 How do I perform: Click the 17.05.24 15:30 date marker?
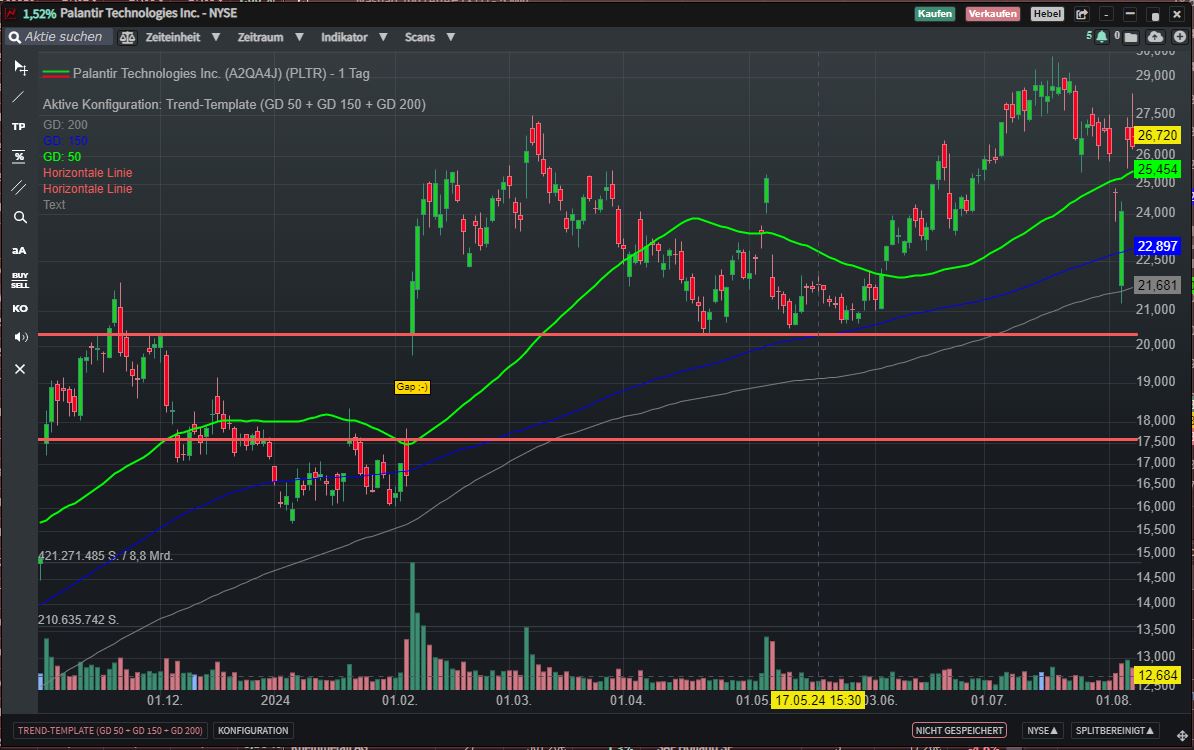(x=818, y=700)
